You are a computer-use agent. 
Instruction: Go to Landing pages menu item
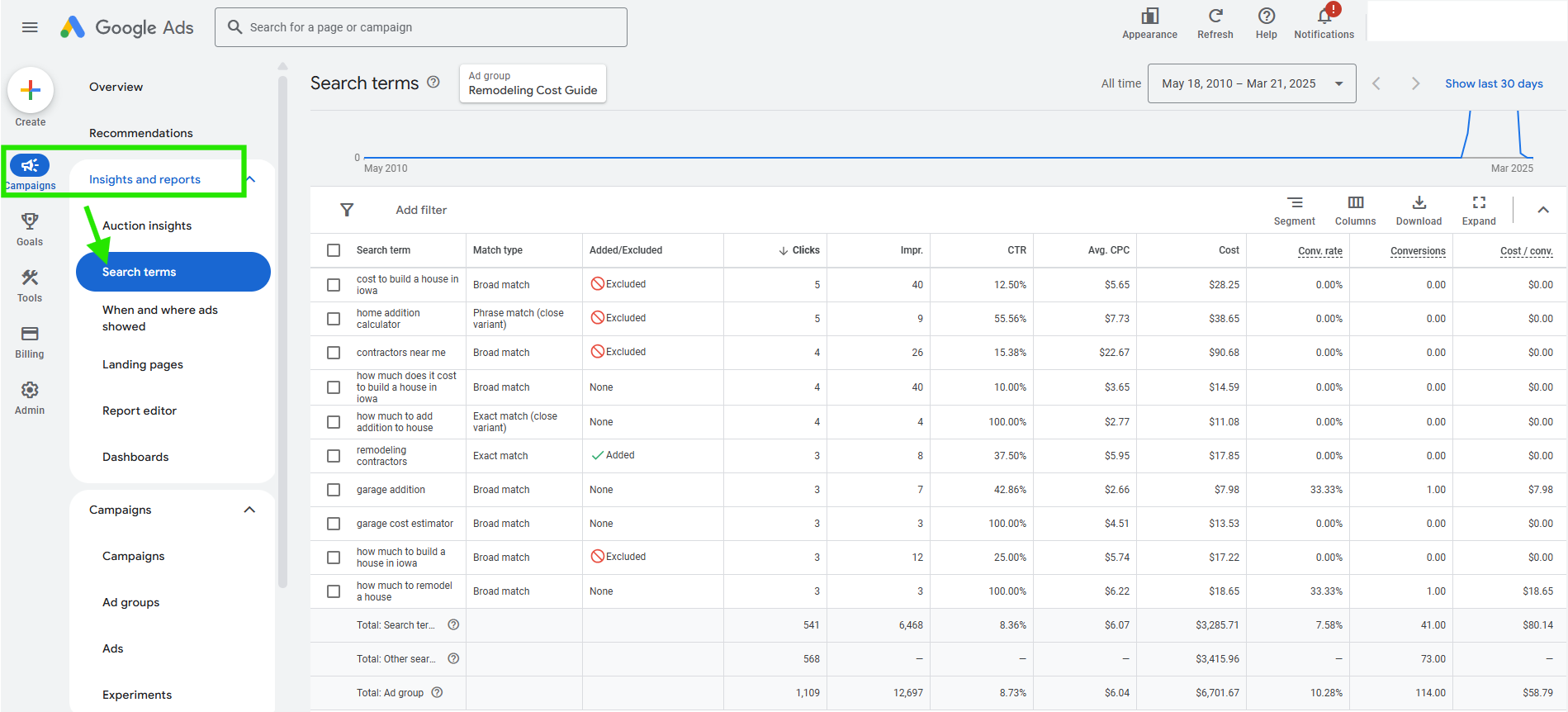pyautogui.click(x=143, y=364)
